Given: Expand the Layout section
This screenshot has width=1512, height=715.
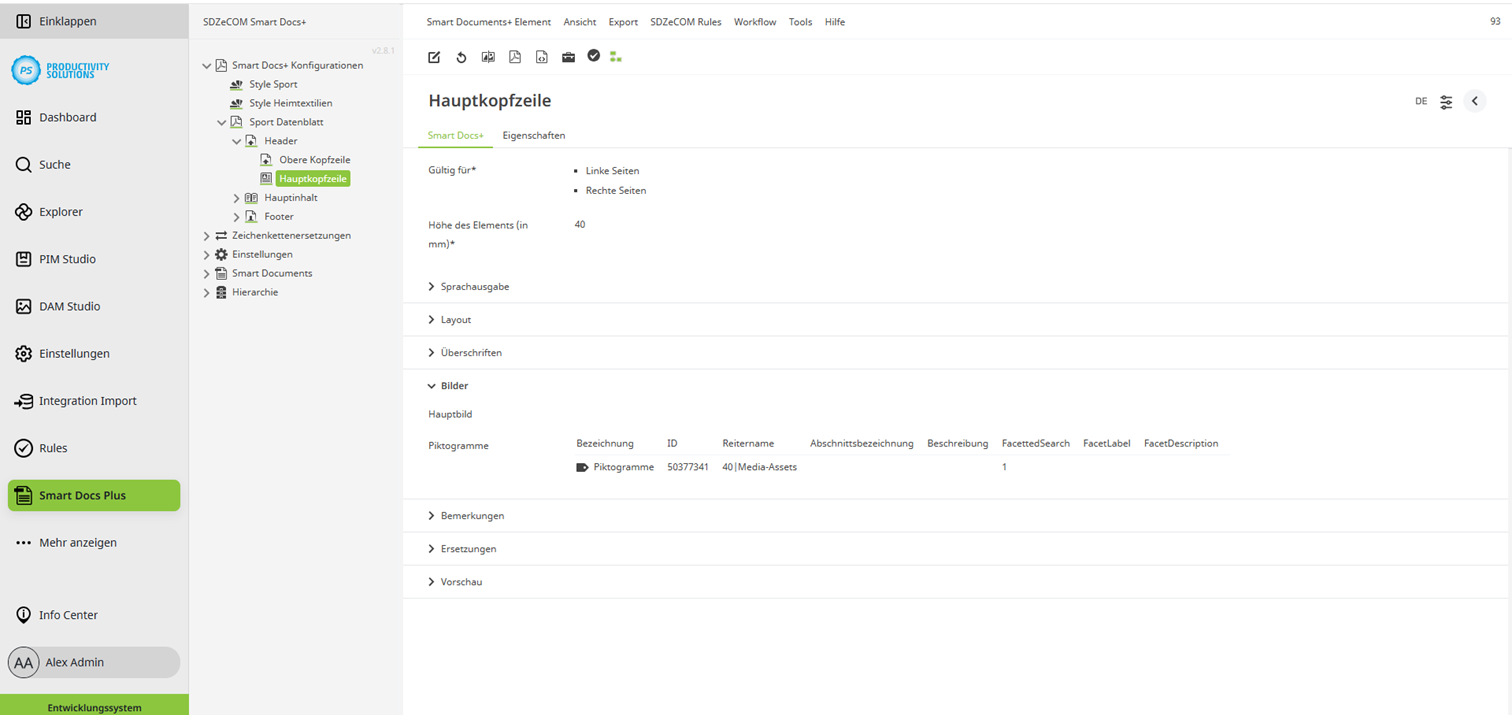Looking at the screenshot, I should (455, 319).
